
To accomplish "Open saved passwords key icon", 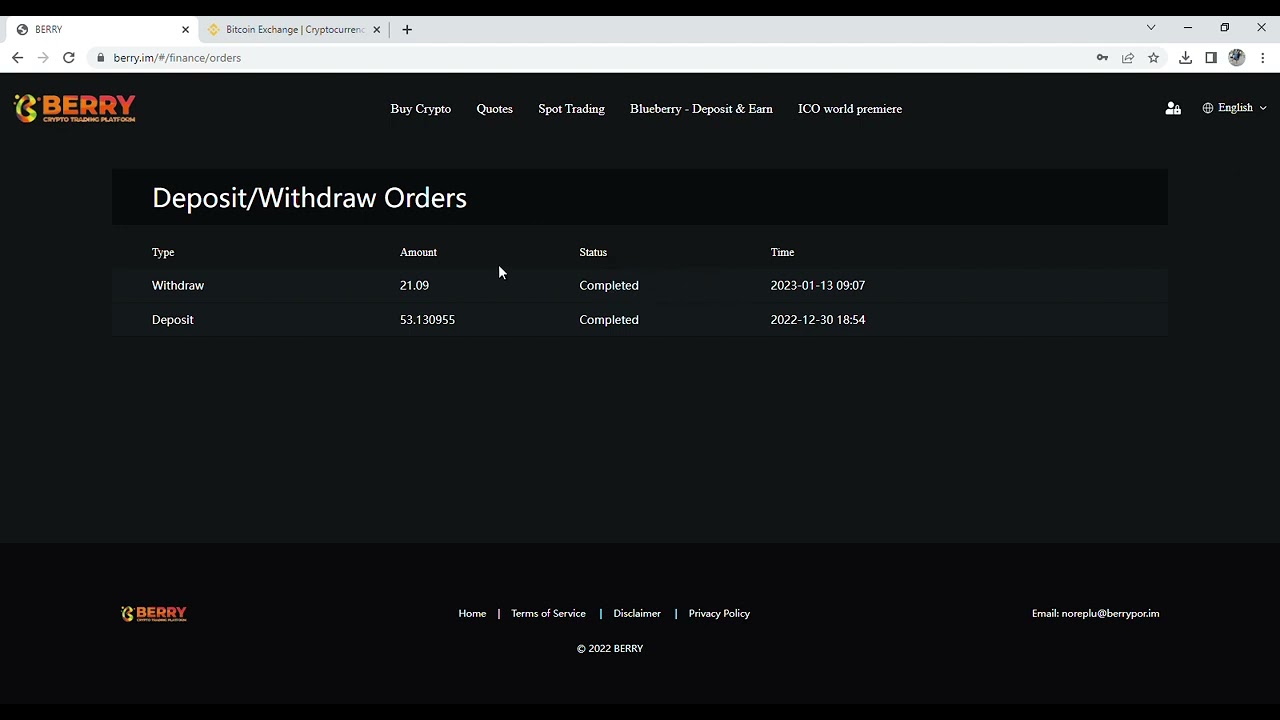I will tap(1102, 58).
